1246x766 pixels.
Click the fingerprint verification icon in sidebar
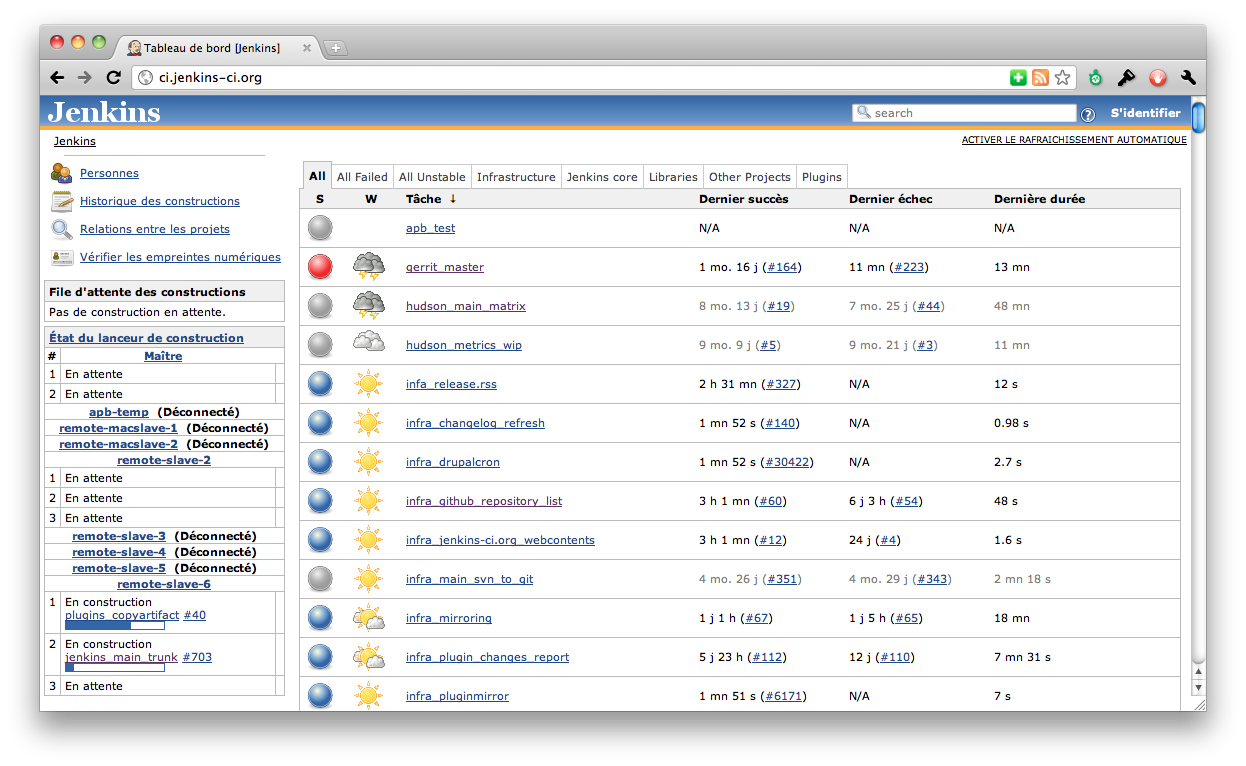(x=62, y=257)
